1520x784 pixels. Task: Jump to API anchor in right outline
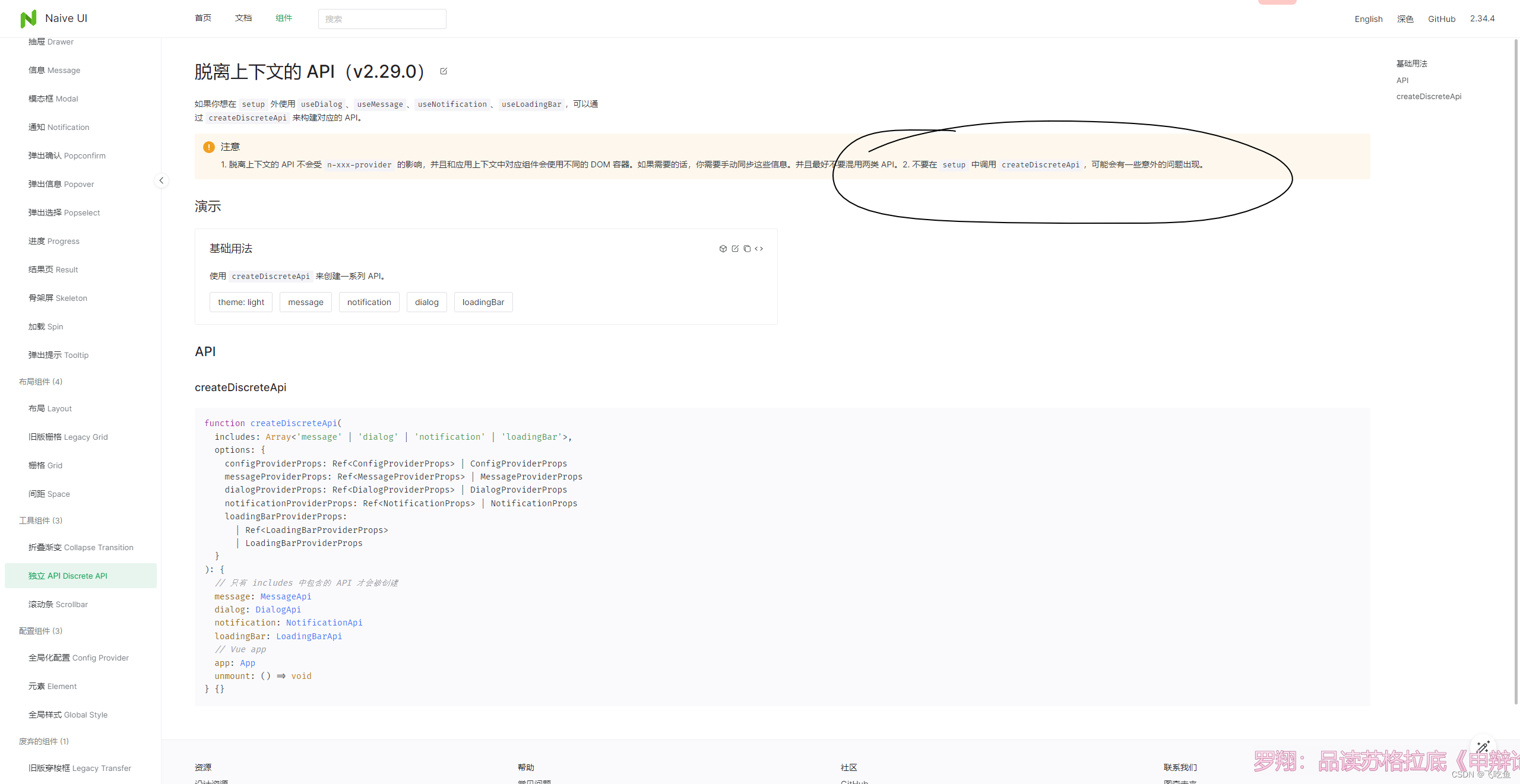1402,80
